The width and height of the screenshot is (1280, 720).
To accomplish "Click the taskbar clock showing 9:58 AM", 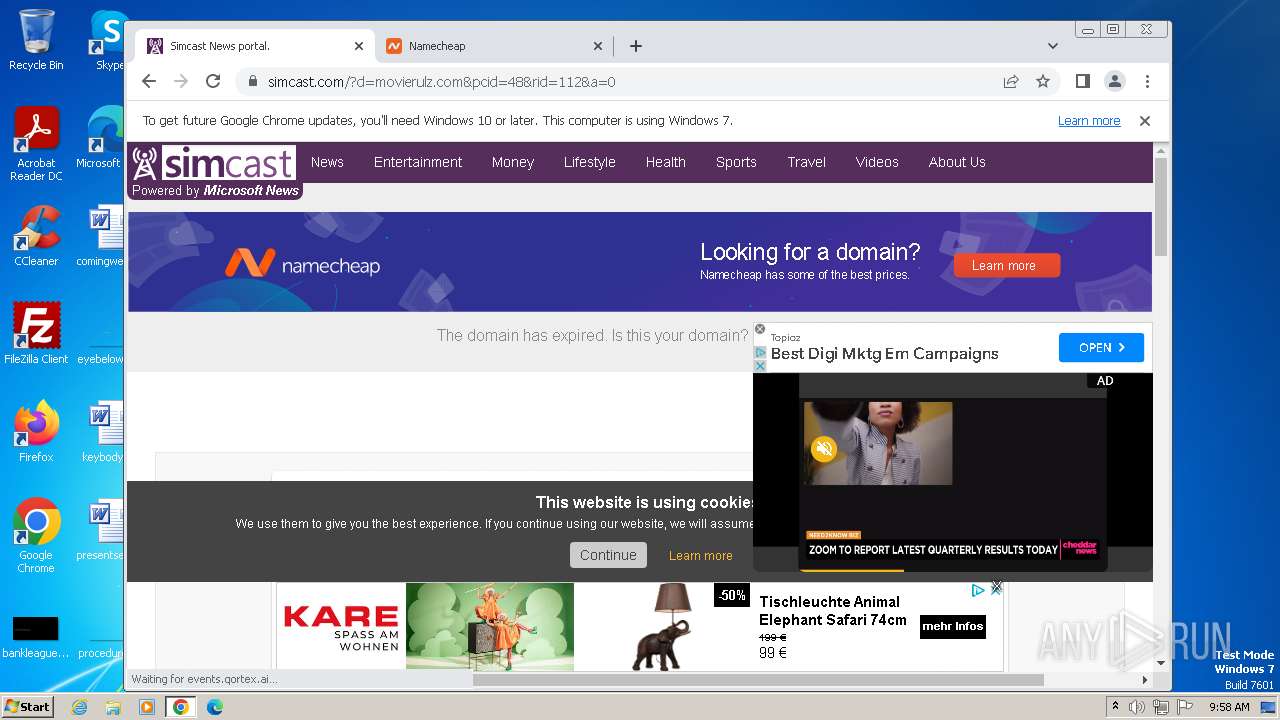I will pyautogui.click(x=1229, y=707).
